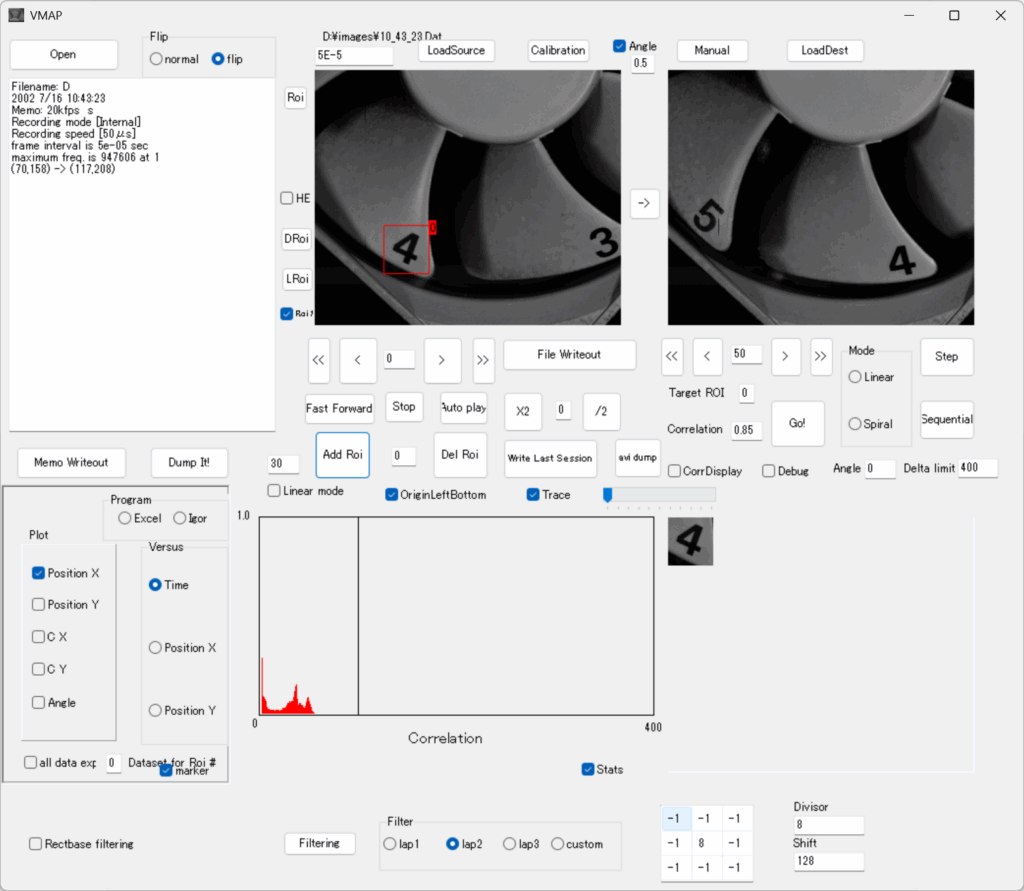Click the arrow button between the images
Viewport: 1024px width, 891px height.
[644, 203]
